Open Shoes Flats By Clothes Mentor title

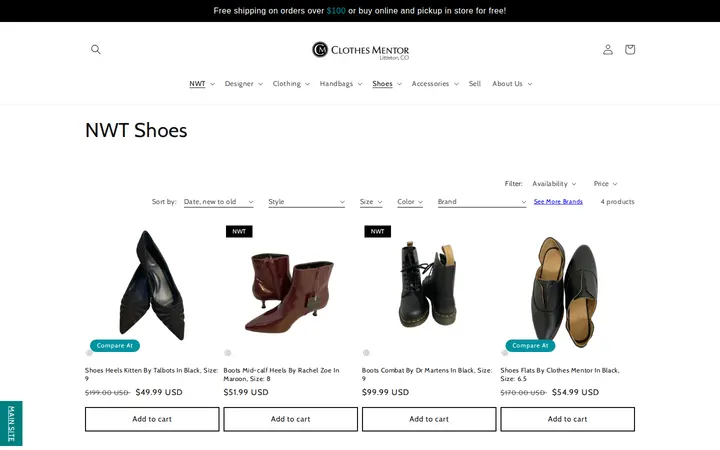coord(560,374)
